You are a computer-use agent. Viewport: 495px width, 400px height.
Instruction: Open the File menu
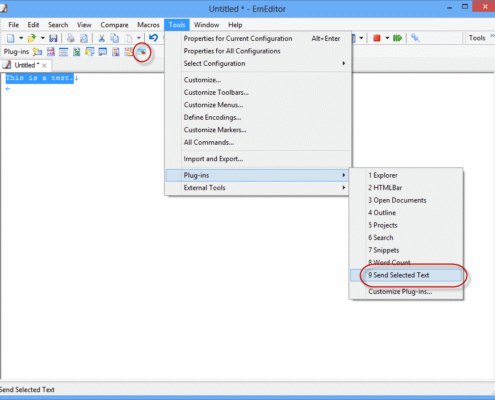14,25
